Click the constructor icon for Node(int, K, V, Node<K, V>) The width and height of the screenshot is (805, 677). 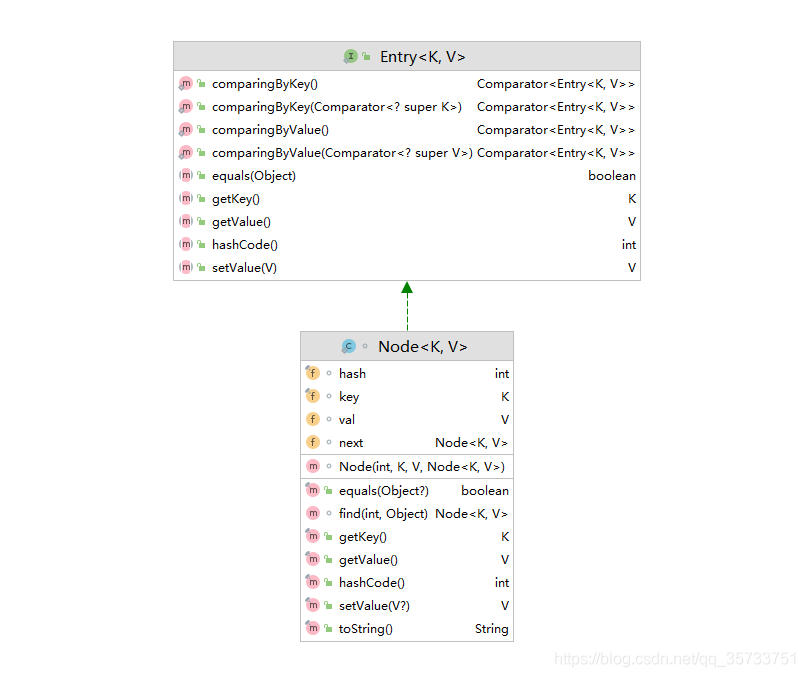click(x=313, y=466)
